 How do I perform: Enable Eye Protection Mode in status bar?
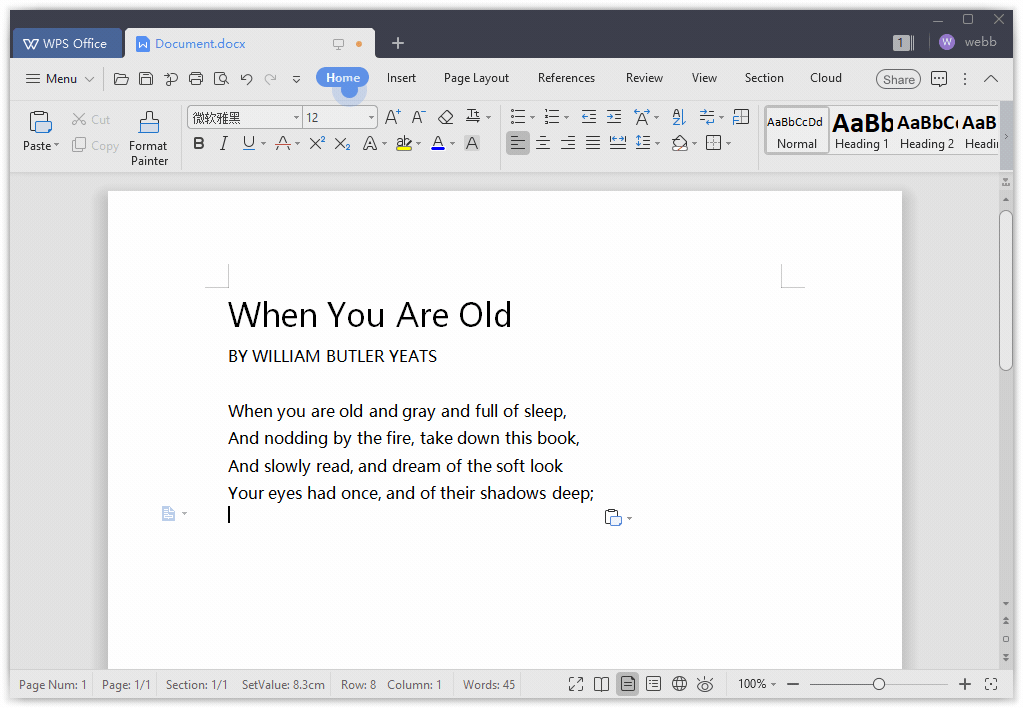[705, 684]
